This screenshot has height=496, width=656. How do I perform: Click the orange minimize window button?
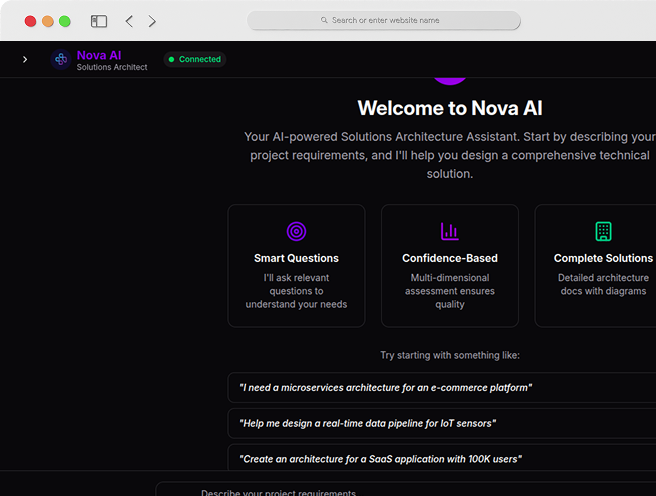click(48, 21)
